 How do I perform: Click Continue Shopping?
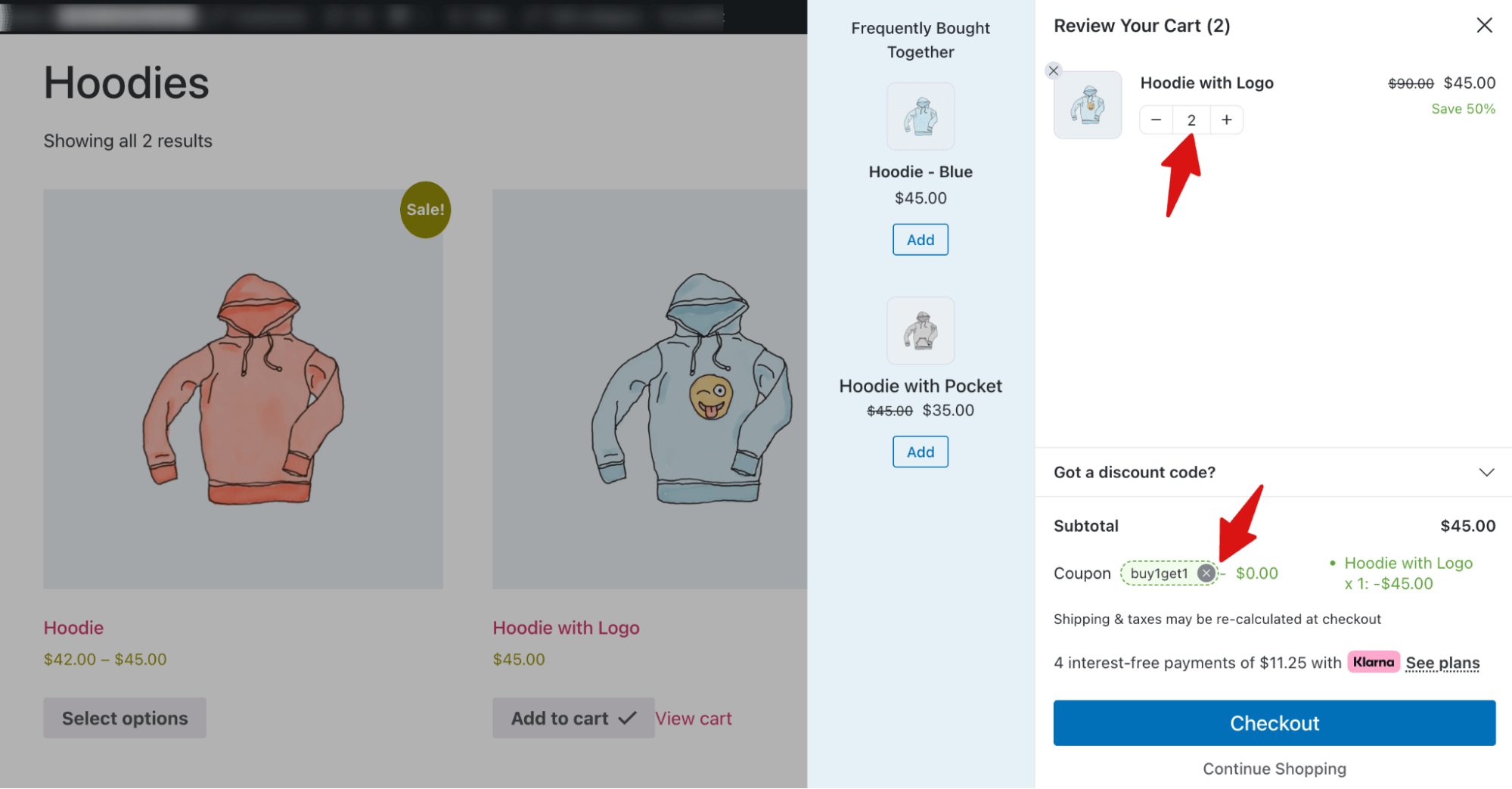click(1274, 769)
